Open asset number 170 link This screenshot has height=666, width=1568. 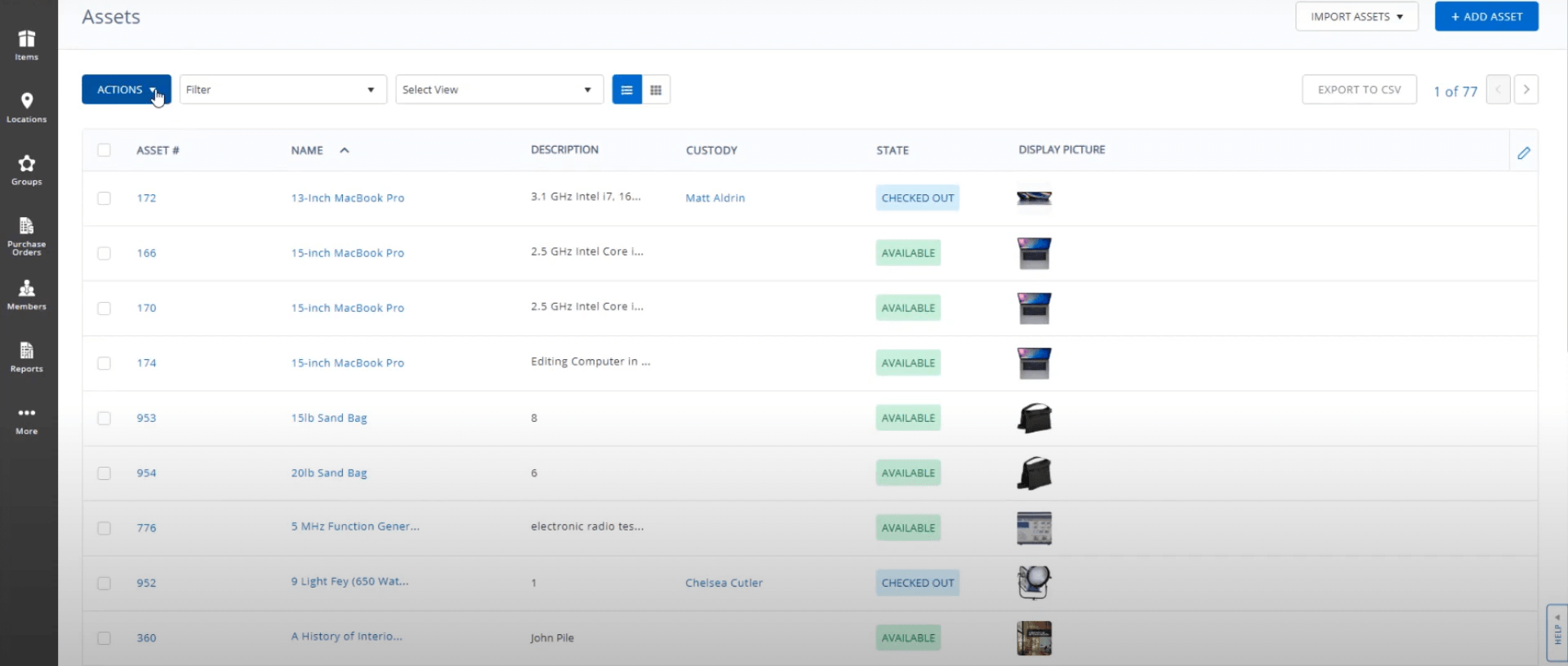(x=146, y=309)
